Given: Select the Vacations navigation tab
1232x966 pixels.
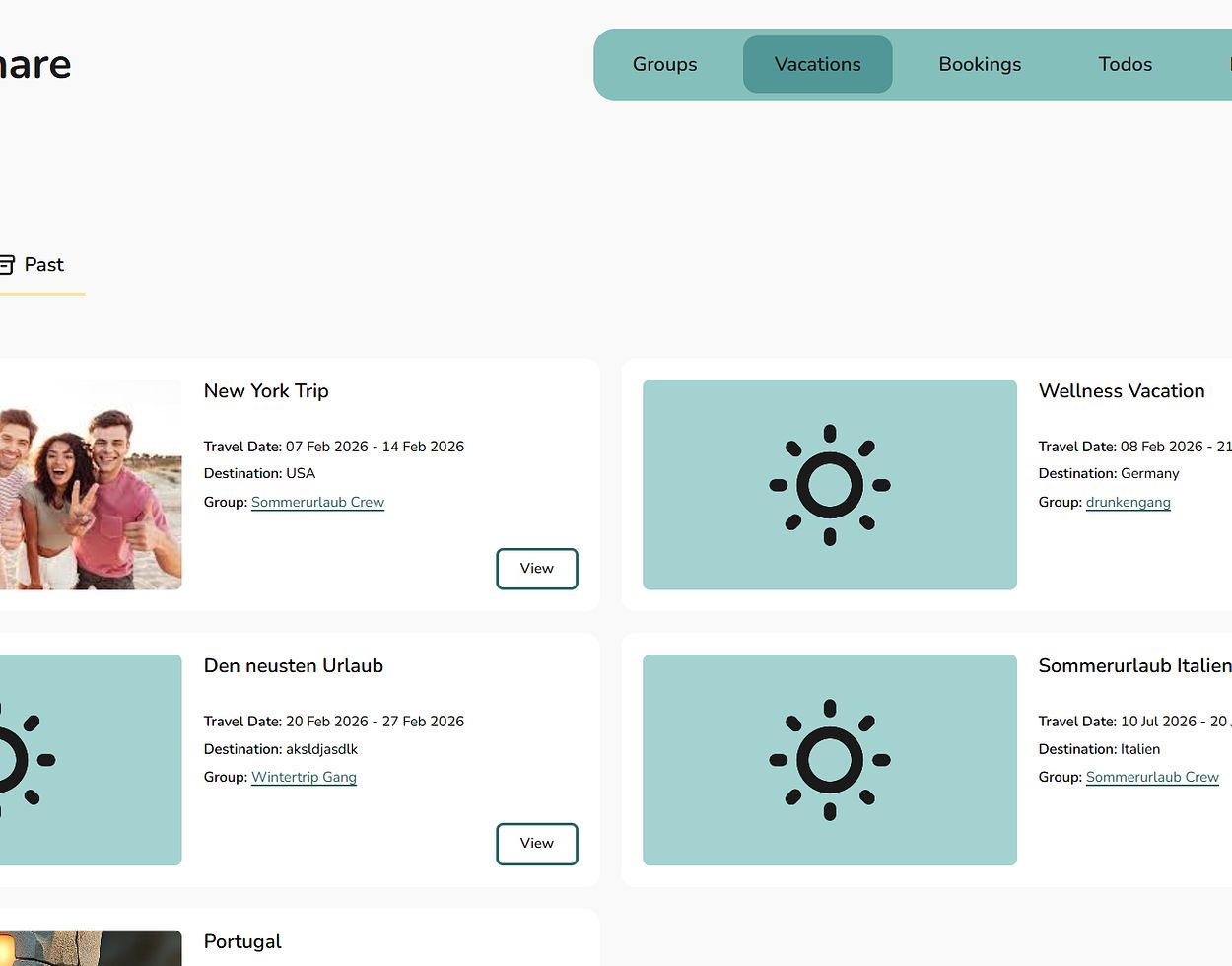Looking at the screenshot, I should pyautogui.click(x=817, y=64).
